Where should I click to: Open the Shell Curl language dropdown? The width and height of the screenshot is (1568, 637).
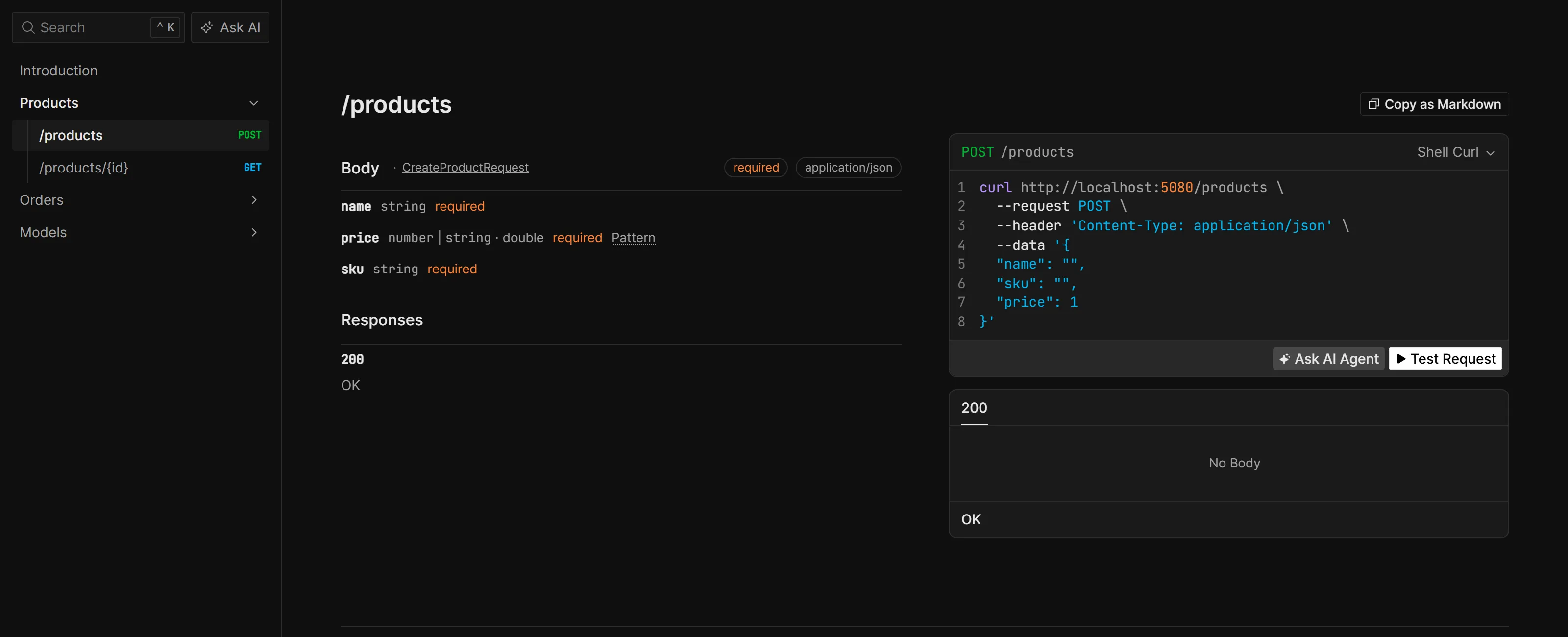click(1456, 152)
